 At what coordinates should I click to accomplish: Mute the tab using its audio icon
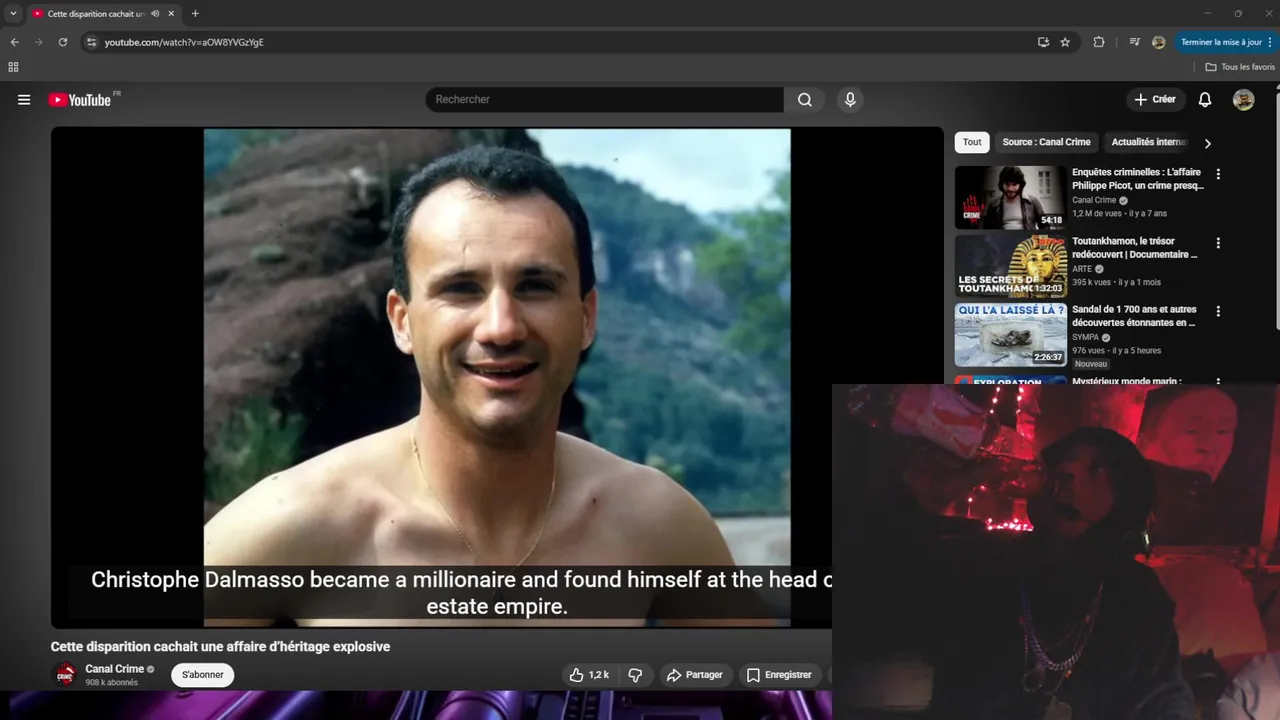coord(155,14)
